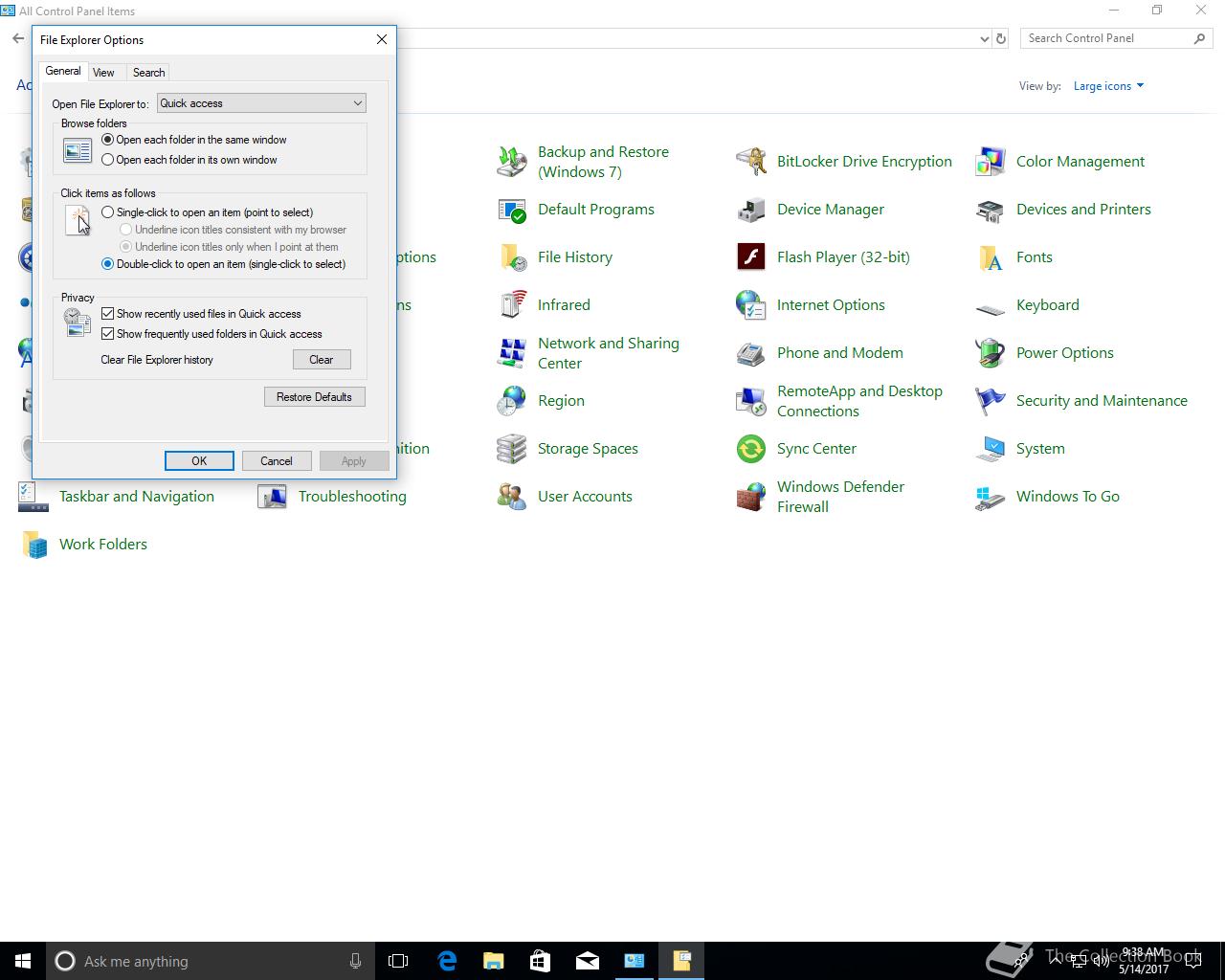
Task: Open the Mail app from the taskbar
Action: (588, 961)
